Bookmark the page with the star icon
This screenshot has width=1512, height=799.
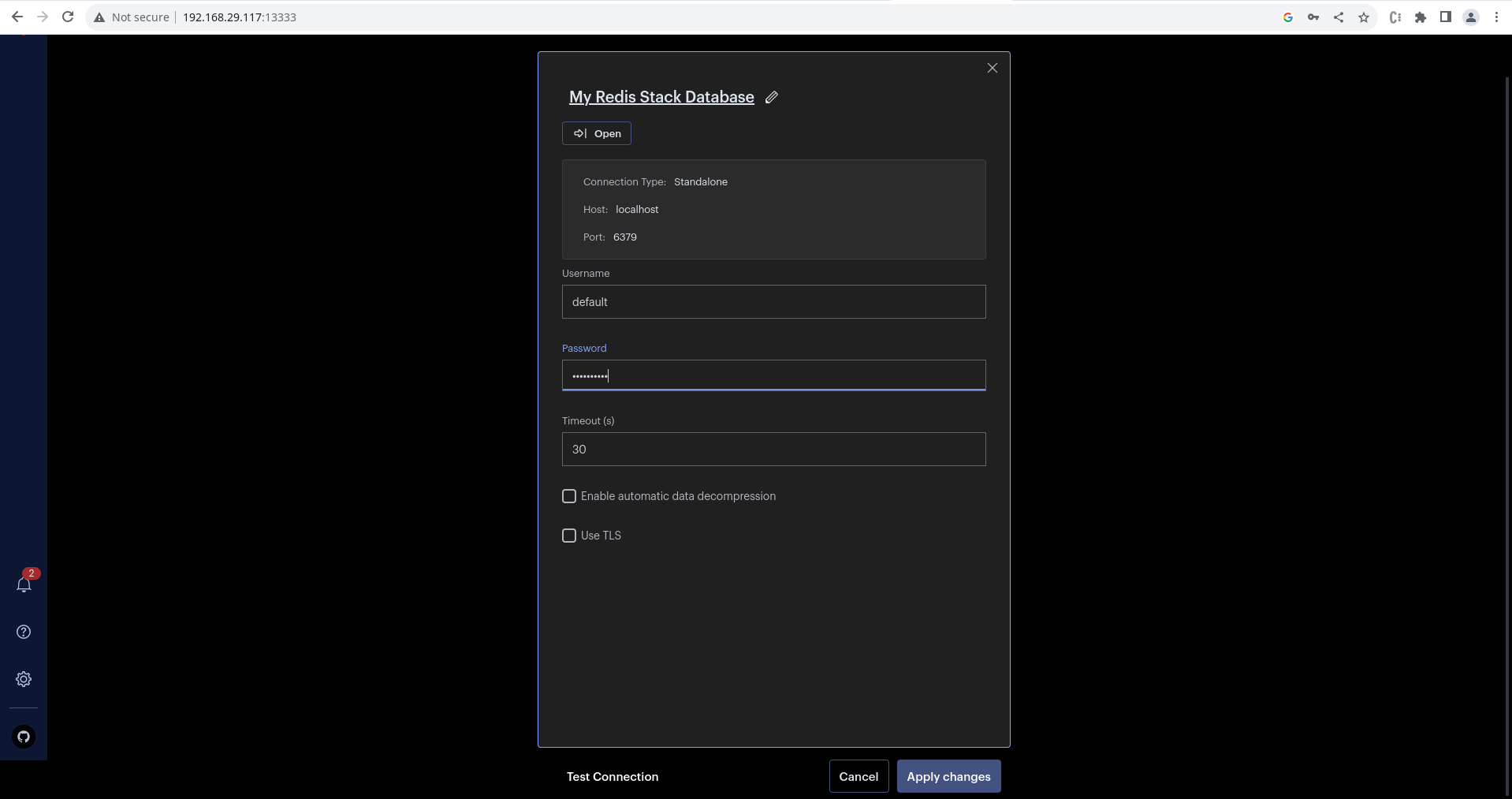coord(1364,17)
